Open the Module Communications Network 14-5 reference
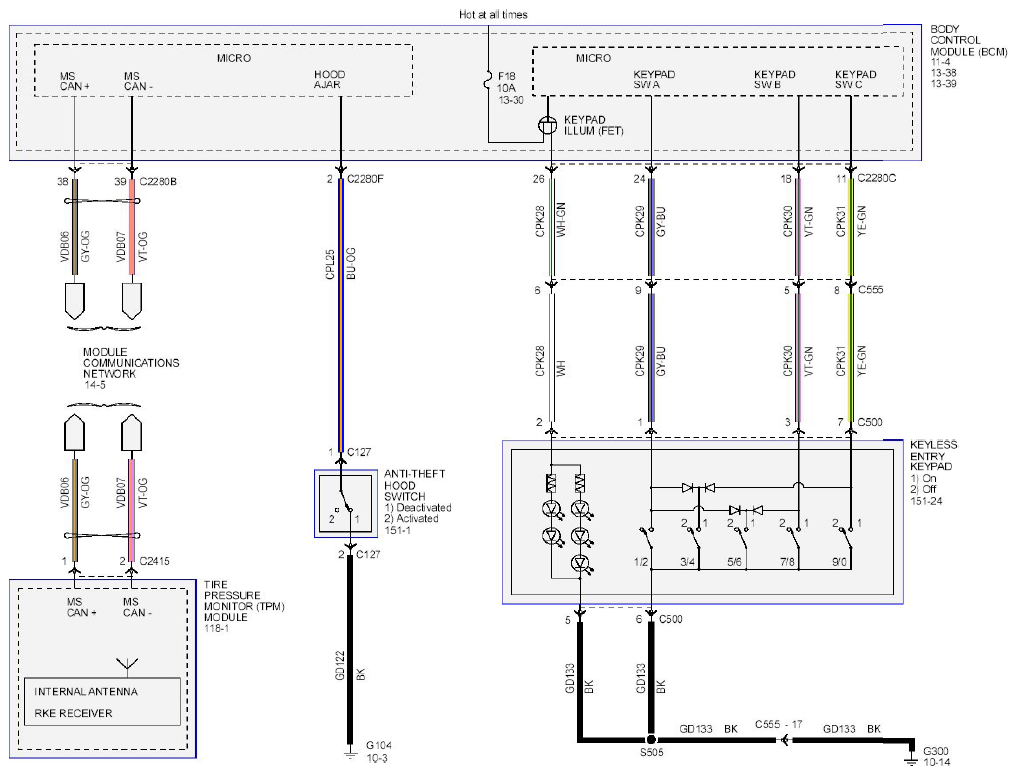 130,368
